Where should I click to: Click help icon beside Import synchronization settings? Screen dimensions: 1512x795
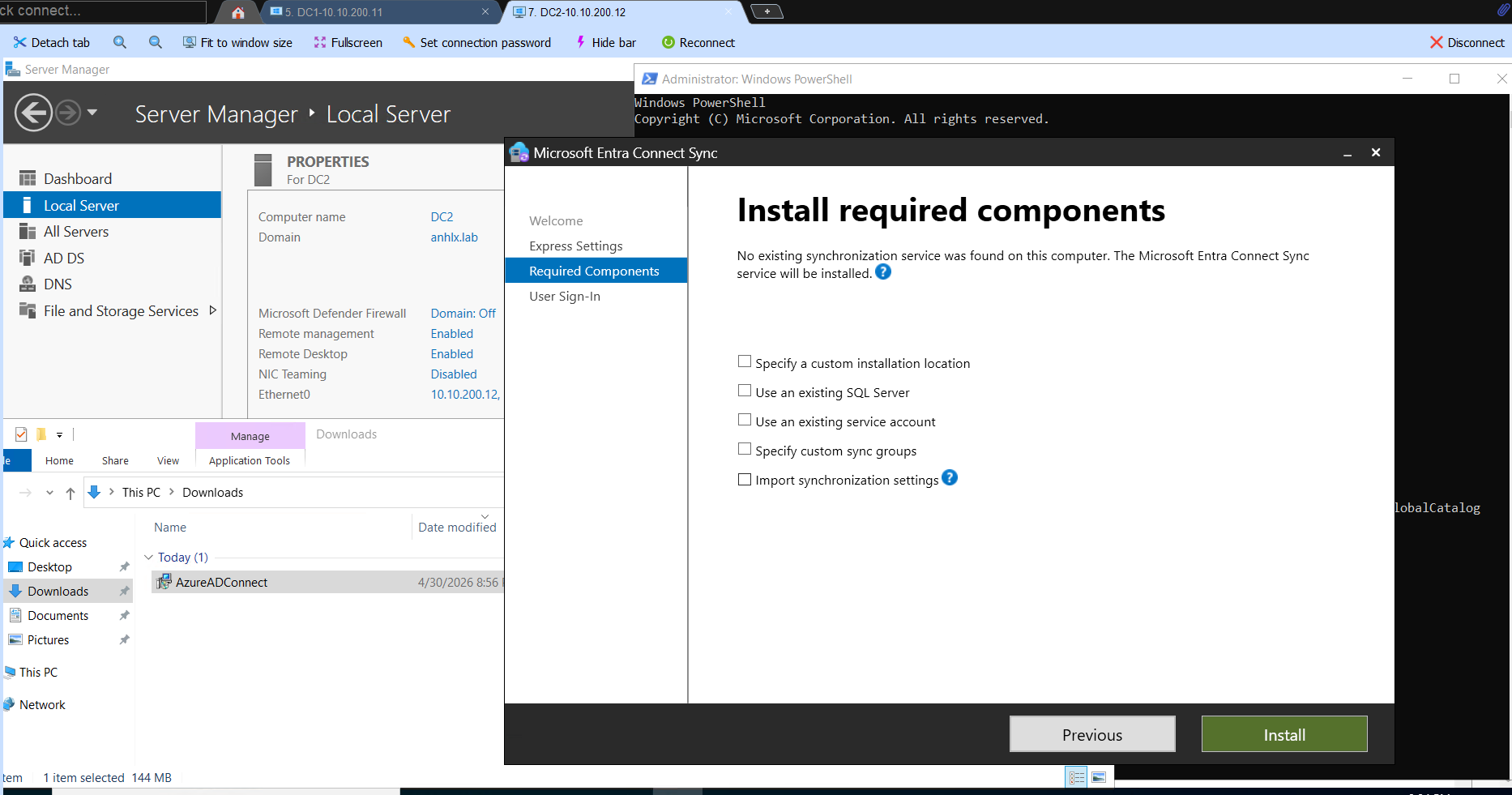pyautogui.click(x=950, y=478)
